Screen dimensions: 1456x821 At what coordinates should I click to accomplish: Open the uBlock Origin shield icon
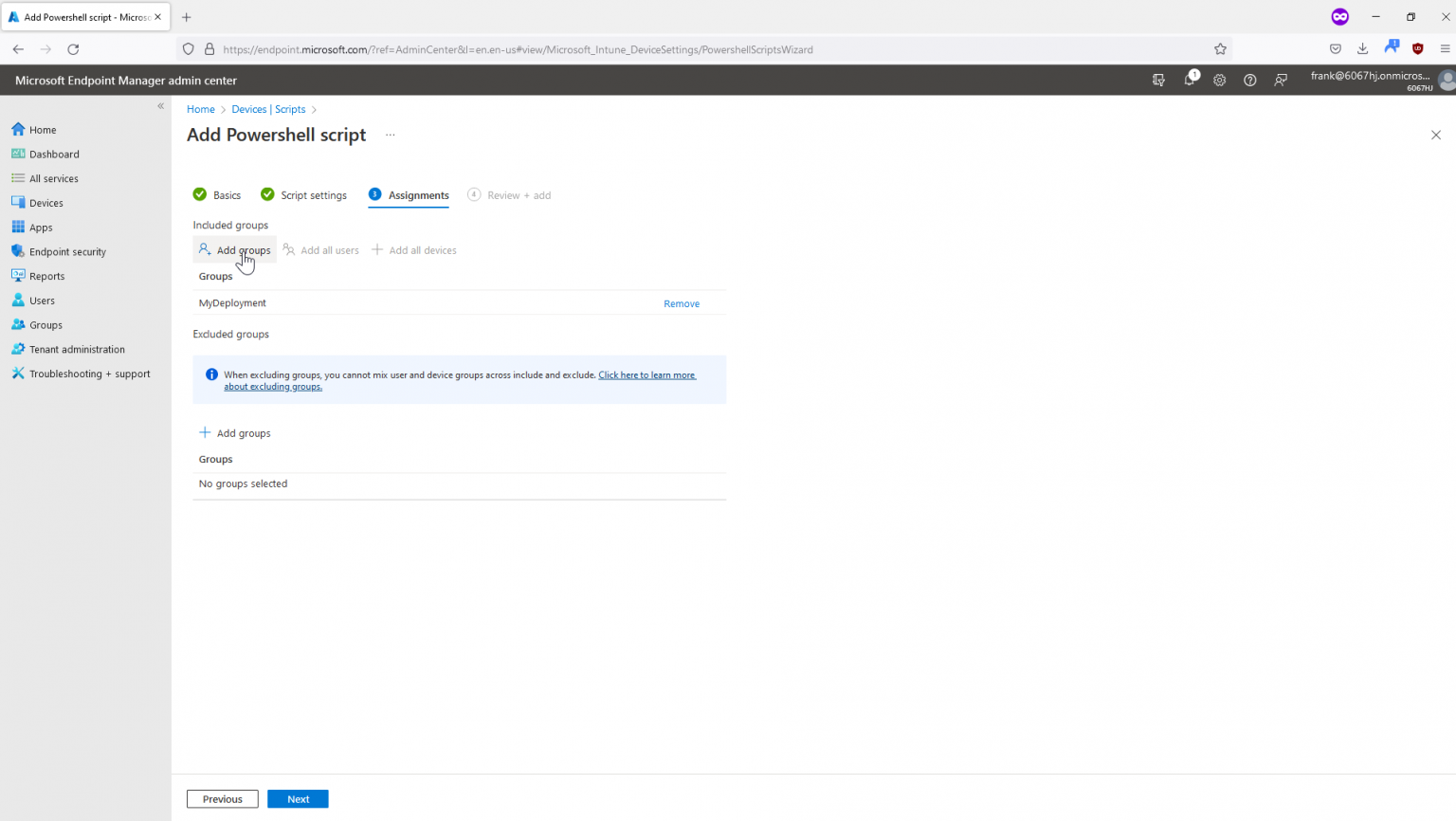(x=1417, y=48)
